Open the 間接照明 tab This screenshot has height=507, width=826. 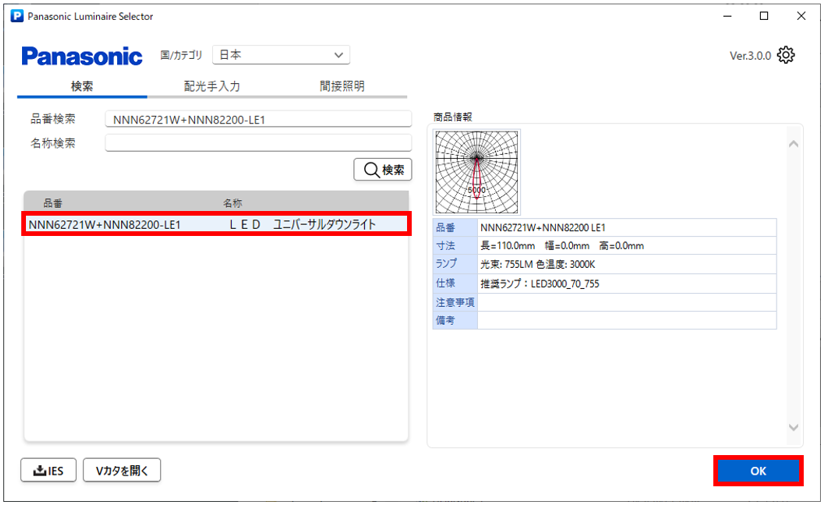point(342,87)
